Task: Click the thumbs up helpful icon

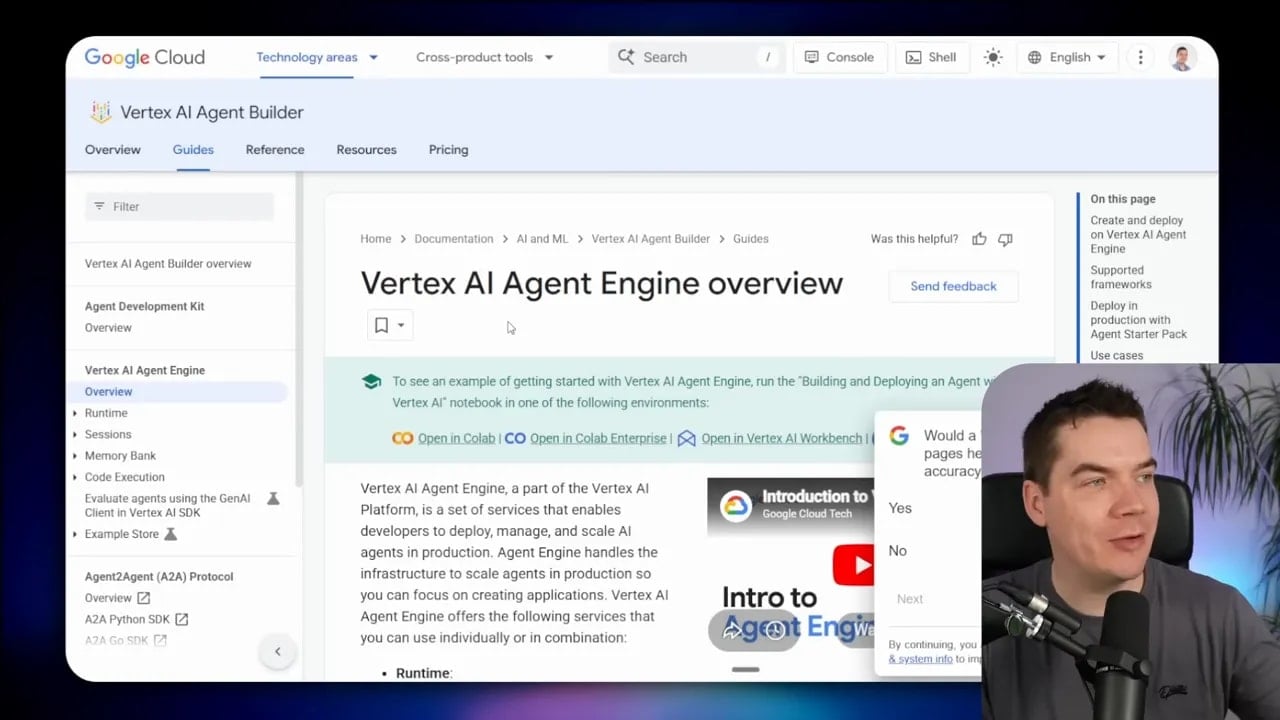Action: click(979, 239)
